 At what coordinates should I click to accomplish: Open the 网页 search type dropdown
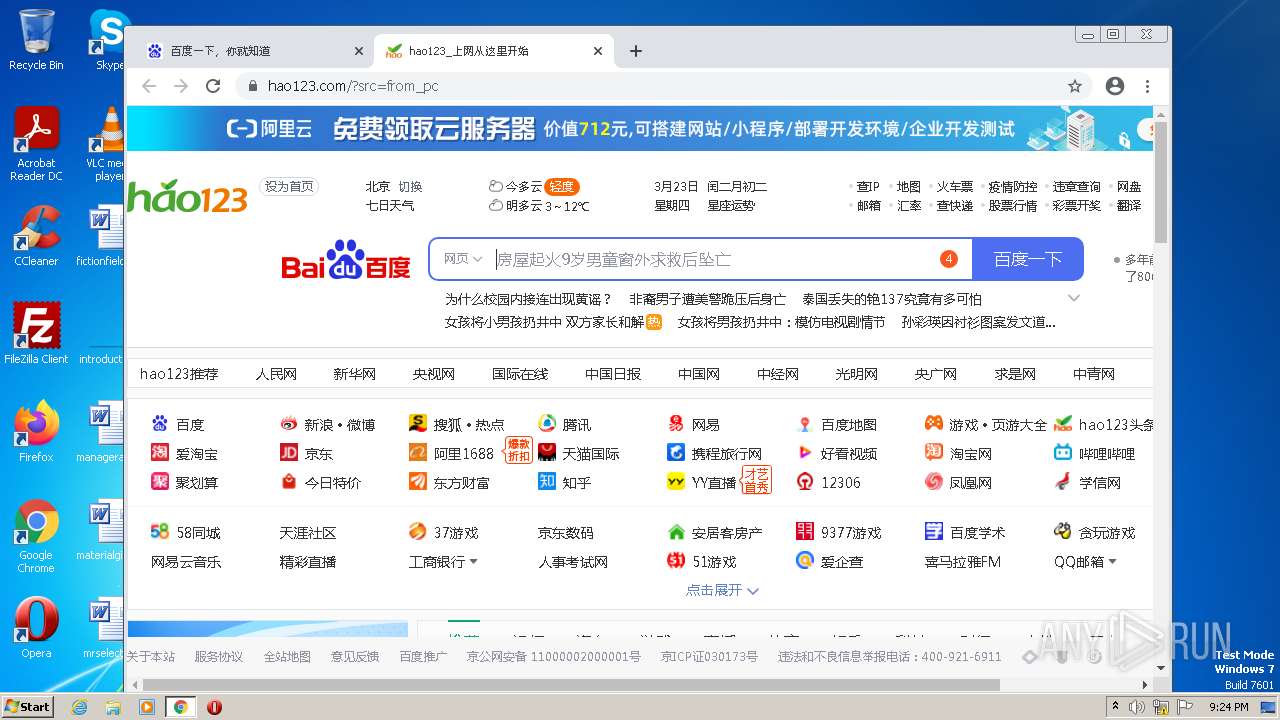point(463,259)
